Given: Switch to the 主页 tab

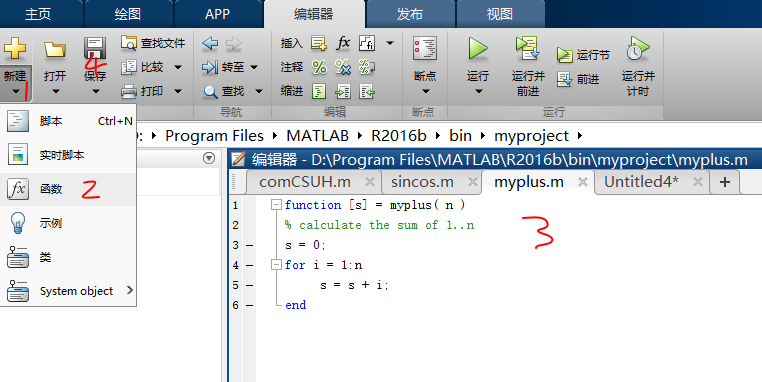Looking at the screenshot, I should coord(38,14).
